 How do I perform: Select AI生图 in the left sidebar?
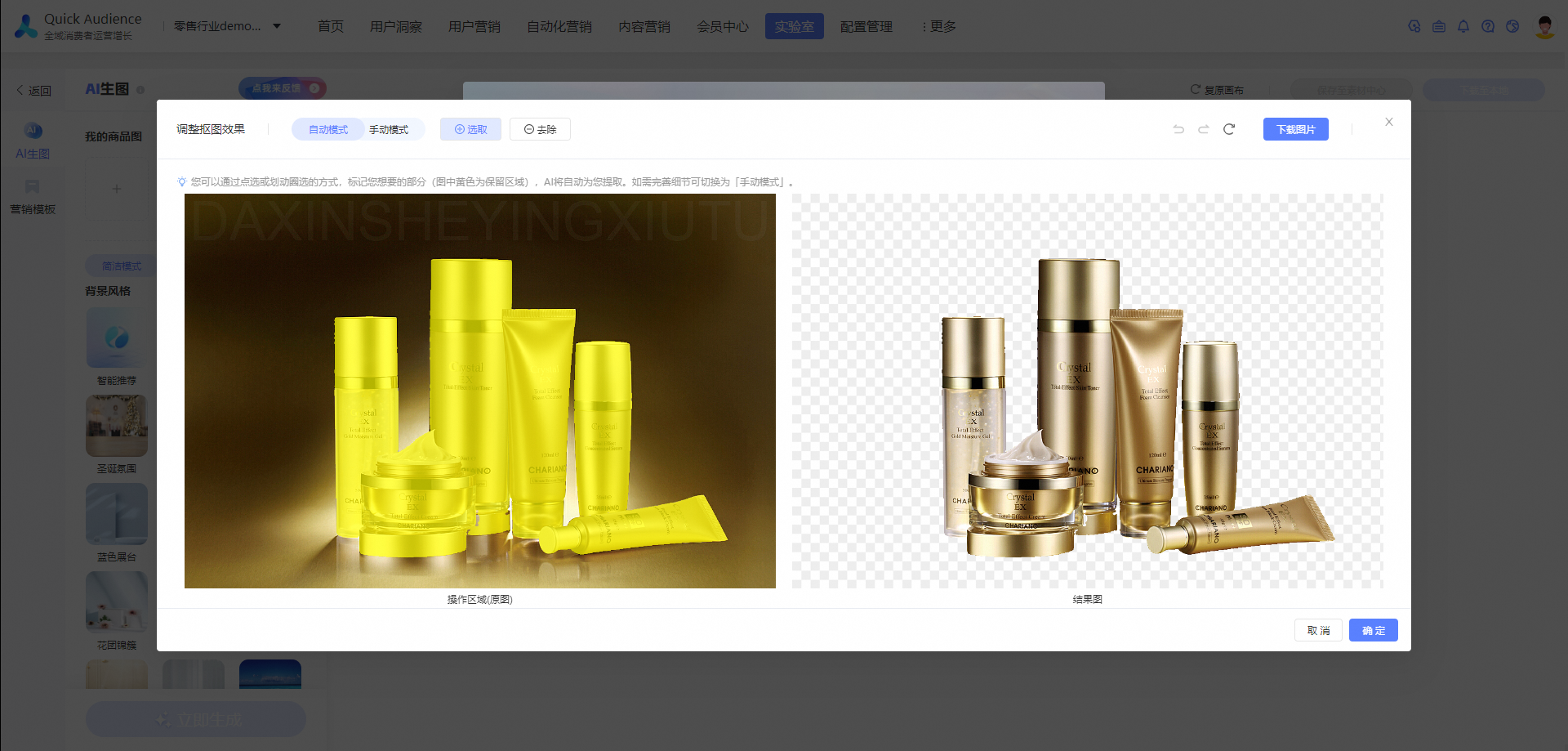(33, 141)
